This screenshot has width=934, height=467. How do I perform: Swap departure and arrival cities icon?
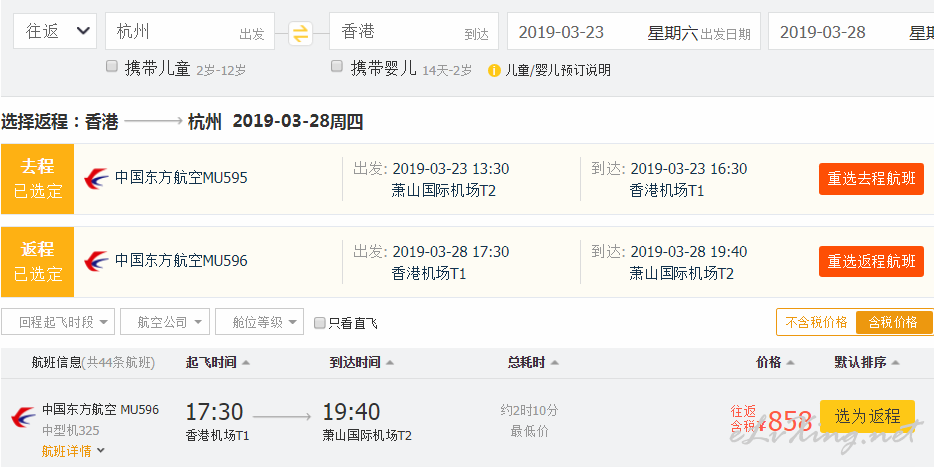pyautogui.click(x=301, y=33)
